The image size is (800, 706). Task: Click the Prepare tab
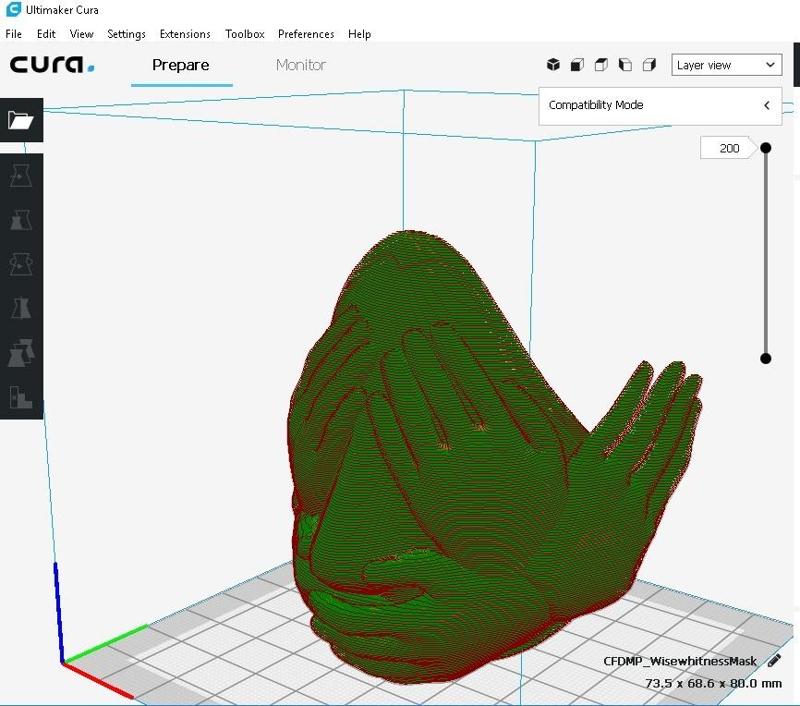(181, 65)
